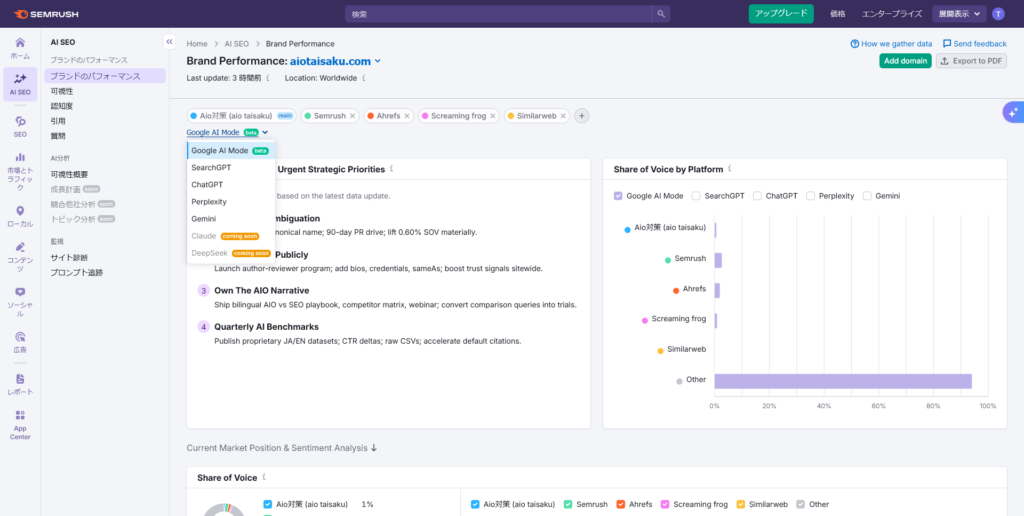Image resolution: width=1024 pixels, height=516 pixels.
Task: Check the Perplexity platform checkbox
Action: coord(810,196)
